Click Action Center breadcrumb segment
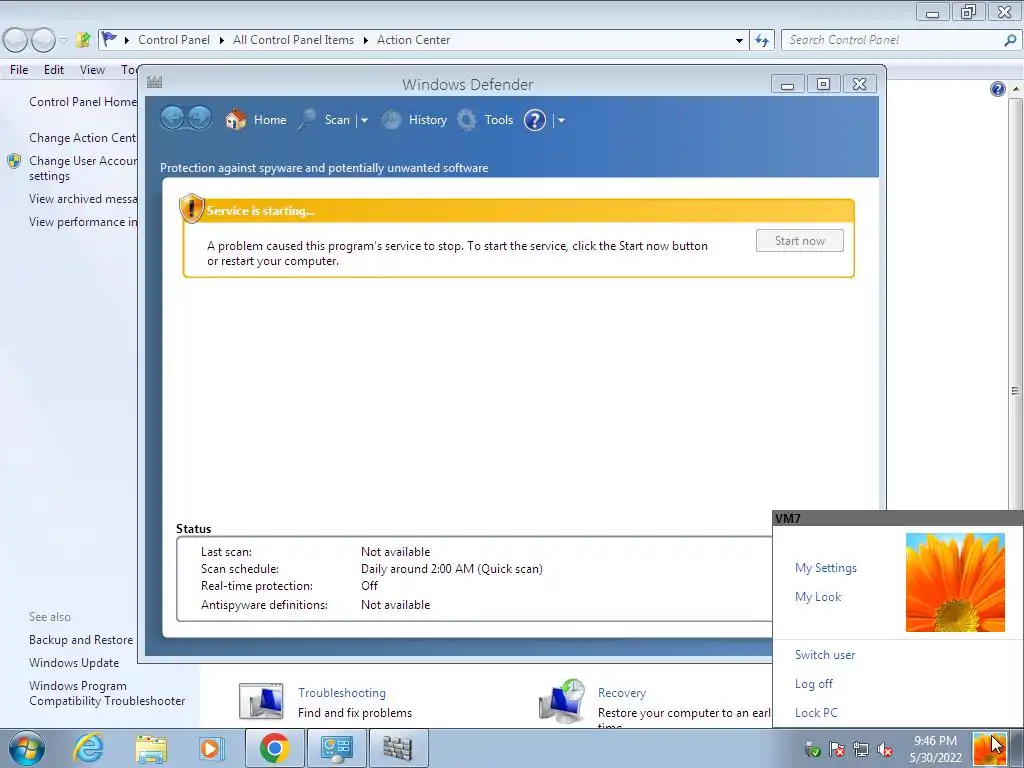This screenshot has width=1024, height=768. [x=413, y=40]
